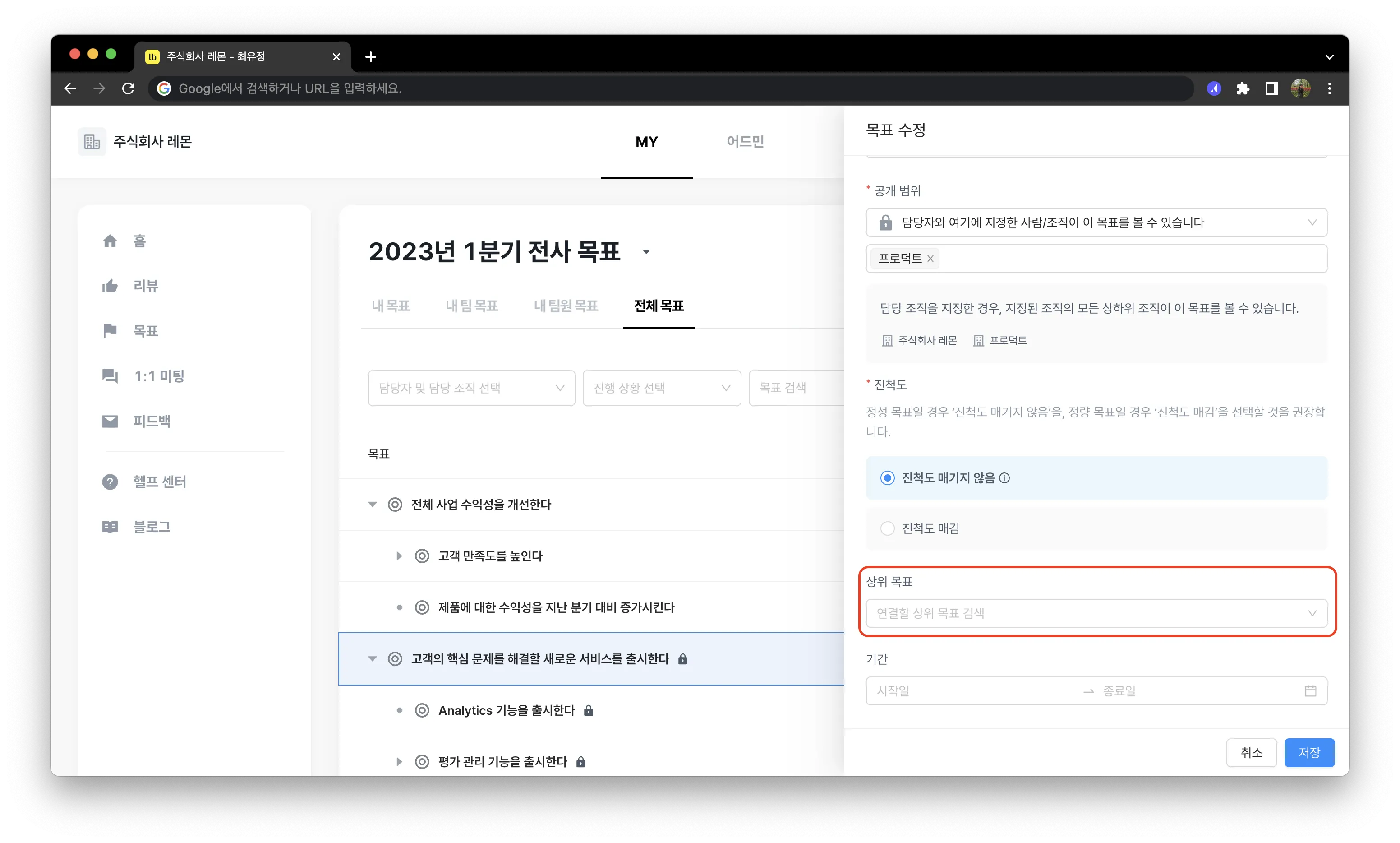Image resolution: width=1400 pixels, height=843 pixels.
Task: Expand the 평가 관리 기능을 출시한다 row
Action: [x=399, y=762]
